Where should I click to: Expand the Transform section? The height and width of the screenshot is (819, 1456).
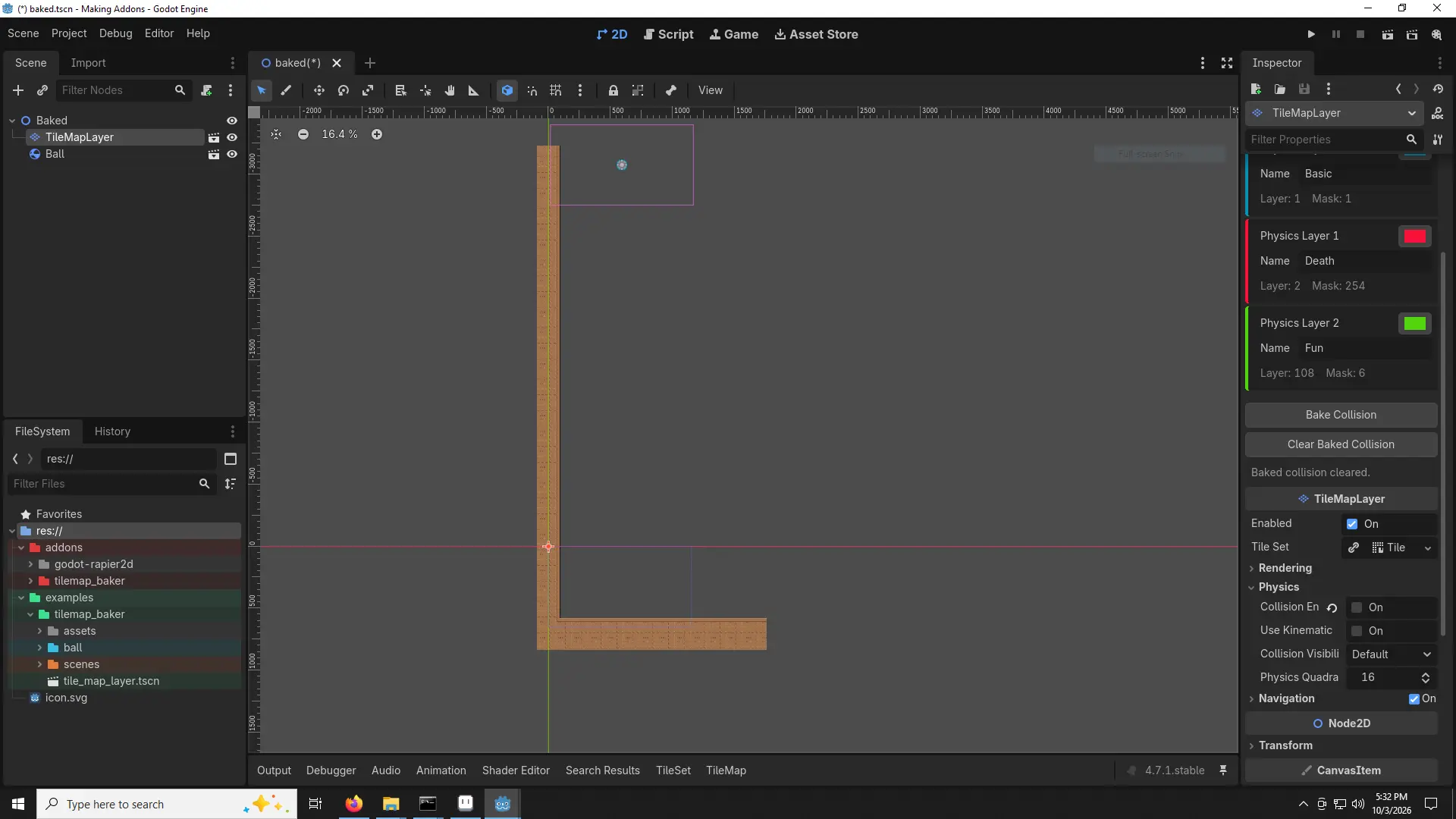1285,745
